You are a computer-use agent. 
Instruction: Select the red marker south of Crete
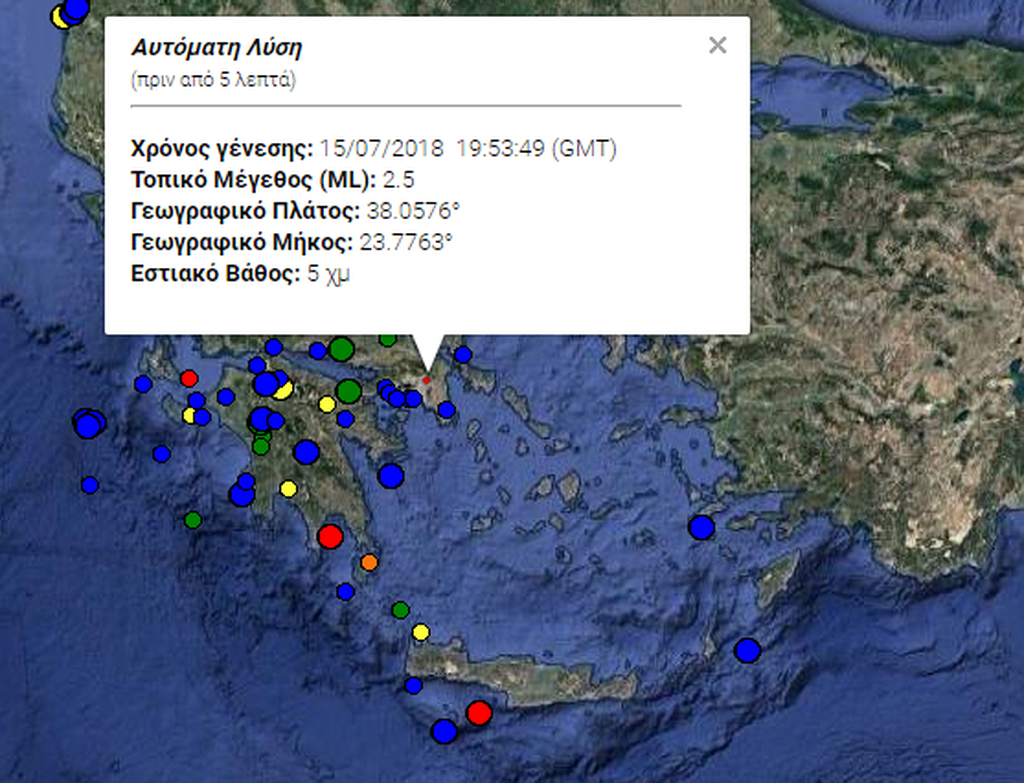tap(479, 713)
